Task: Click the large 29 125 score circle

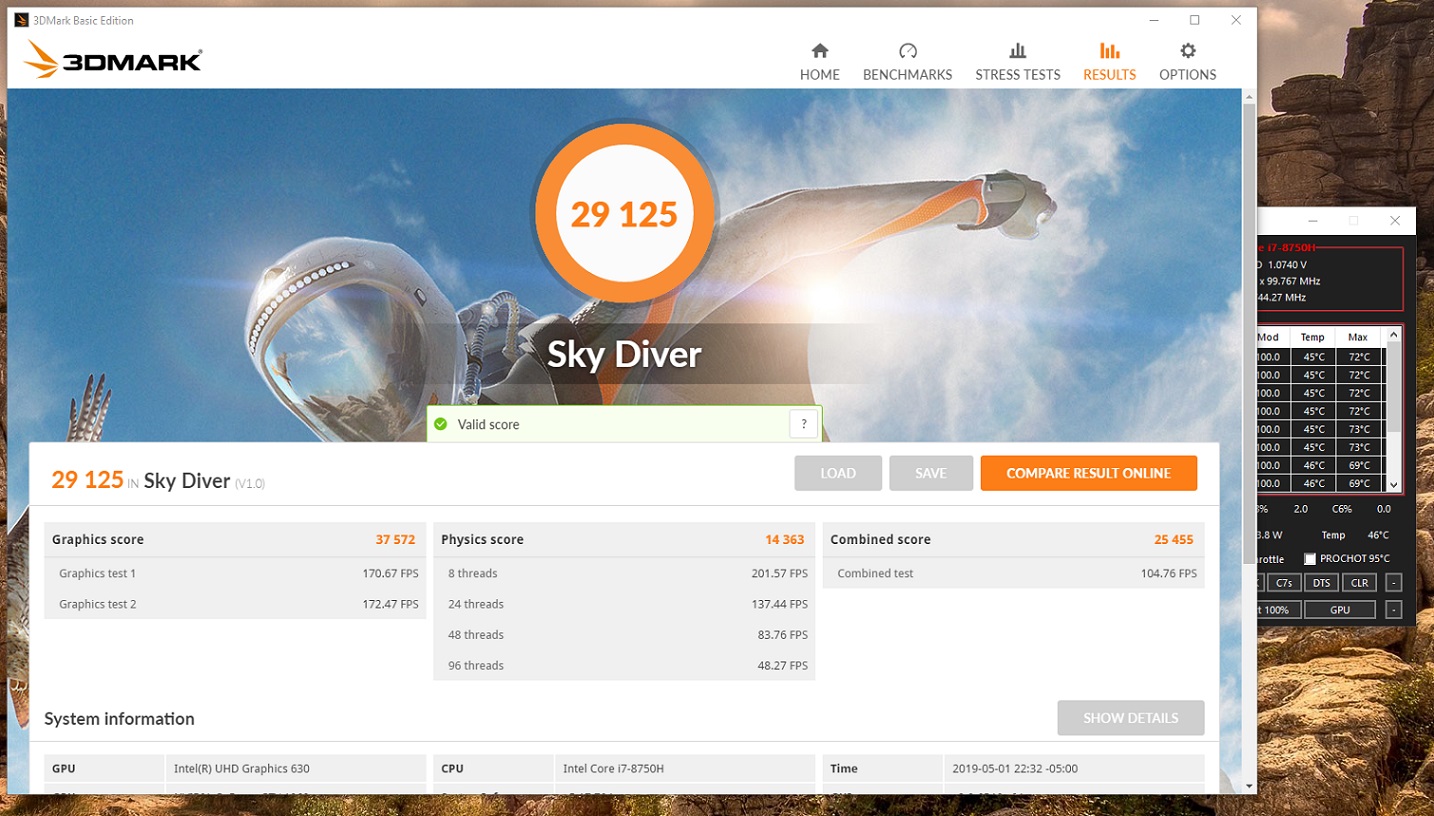Action: (x=624, y=214)
